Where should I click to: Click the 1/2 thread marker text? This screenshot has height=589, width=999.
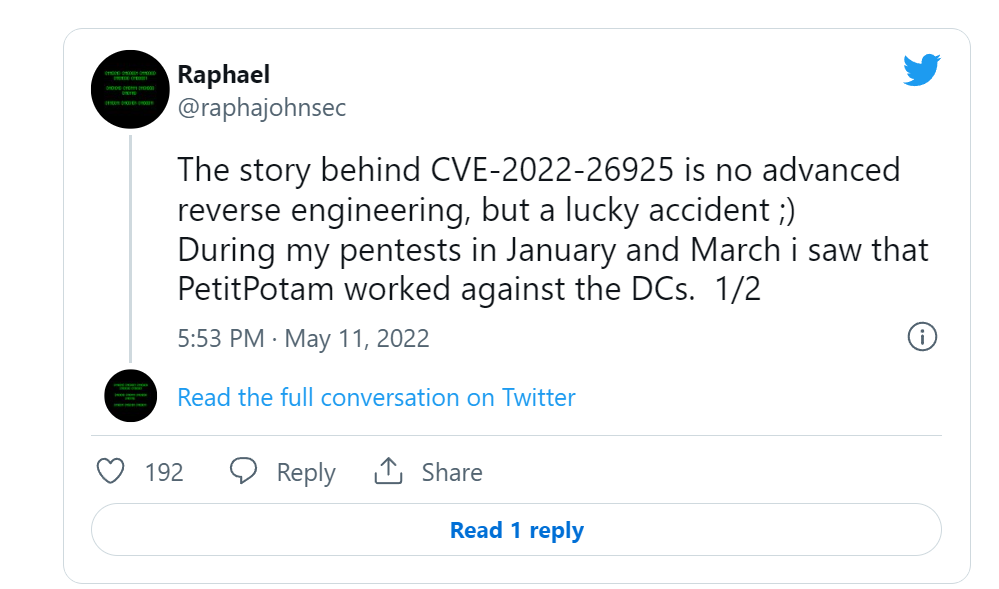[x=738, y=289]
